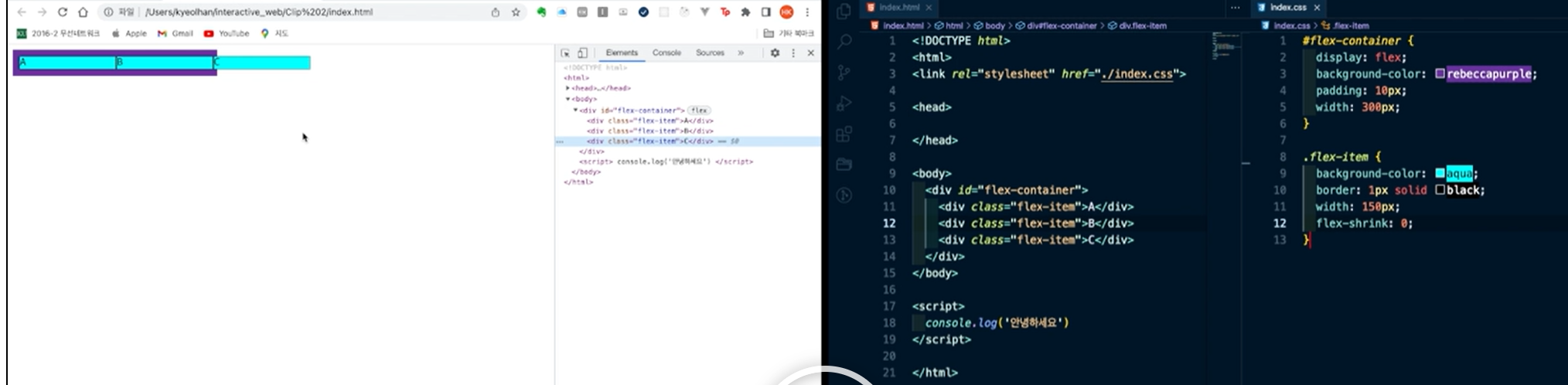Open VS Code Run and Debug view
Viewport: 1568px width, 385px height.
point(844,103)
